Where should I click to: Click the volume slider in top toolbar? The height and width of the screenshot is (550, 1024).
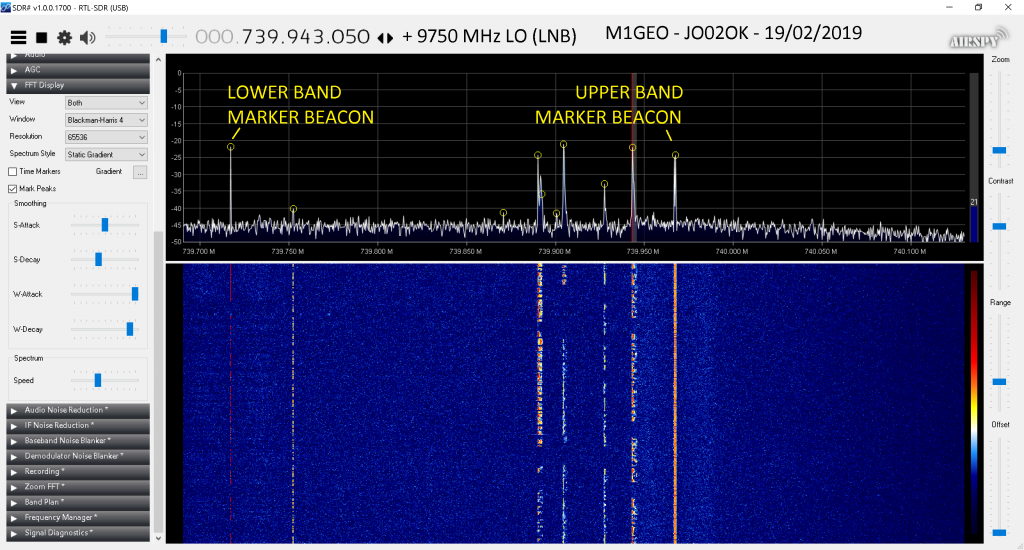(x=146, y=37)
